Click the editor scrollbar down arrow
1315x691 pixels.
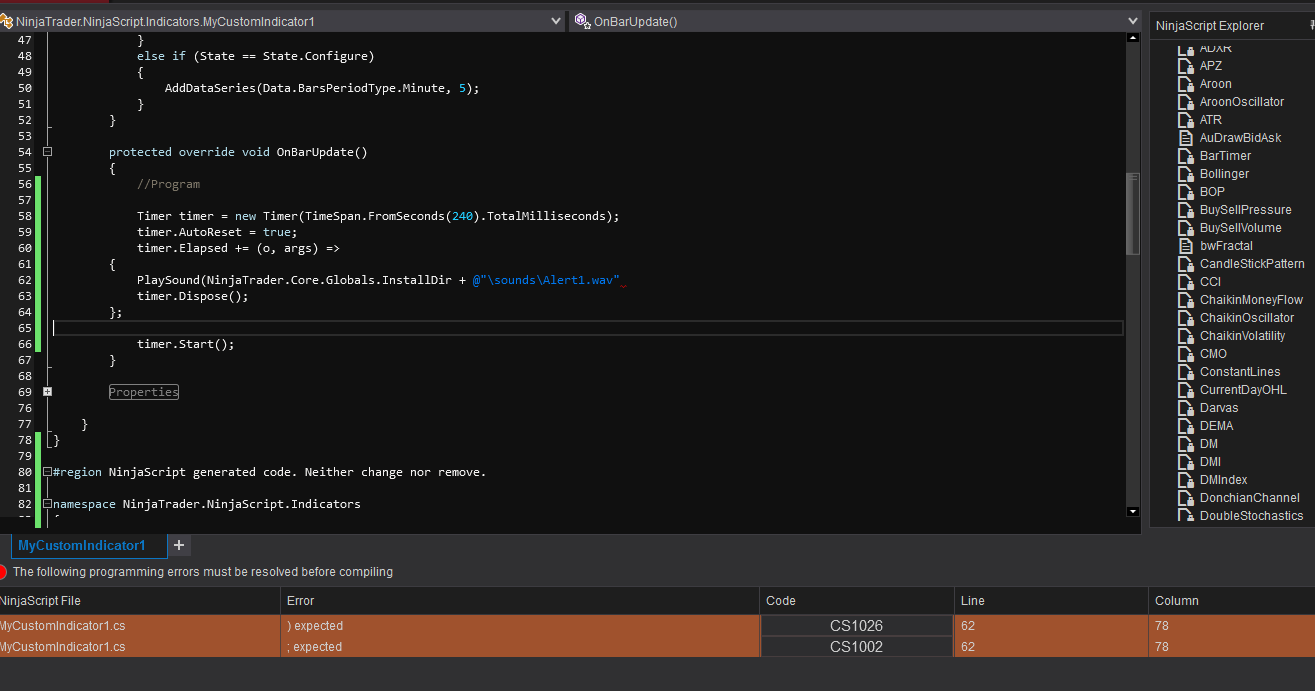1132,511
